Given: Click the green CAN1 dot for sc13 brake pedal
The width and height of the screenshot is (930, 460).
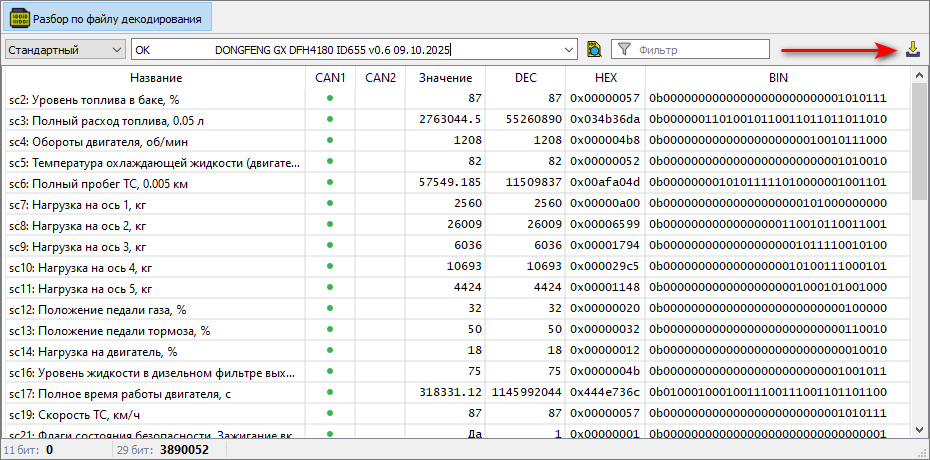Looking at the screenshot, I should (x=329, y=330).
